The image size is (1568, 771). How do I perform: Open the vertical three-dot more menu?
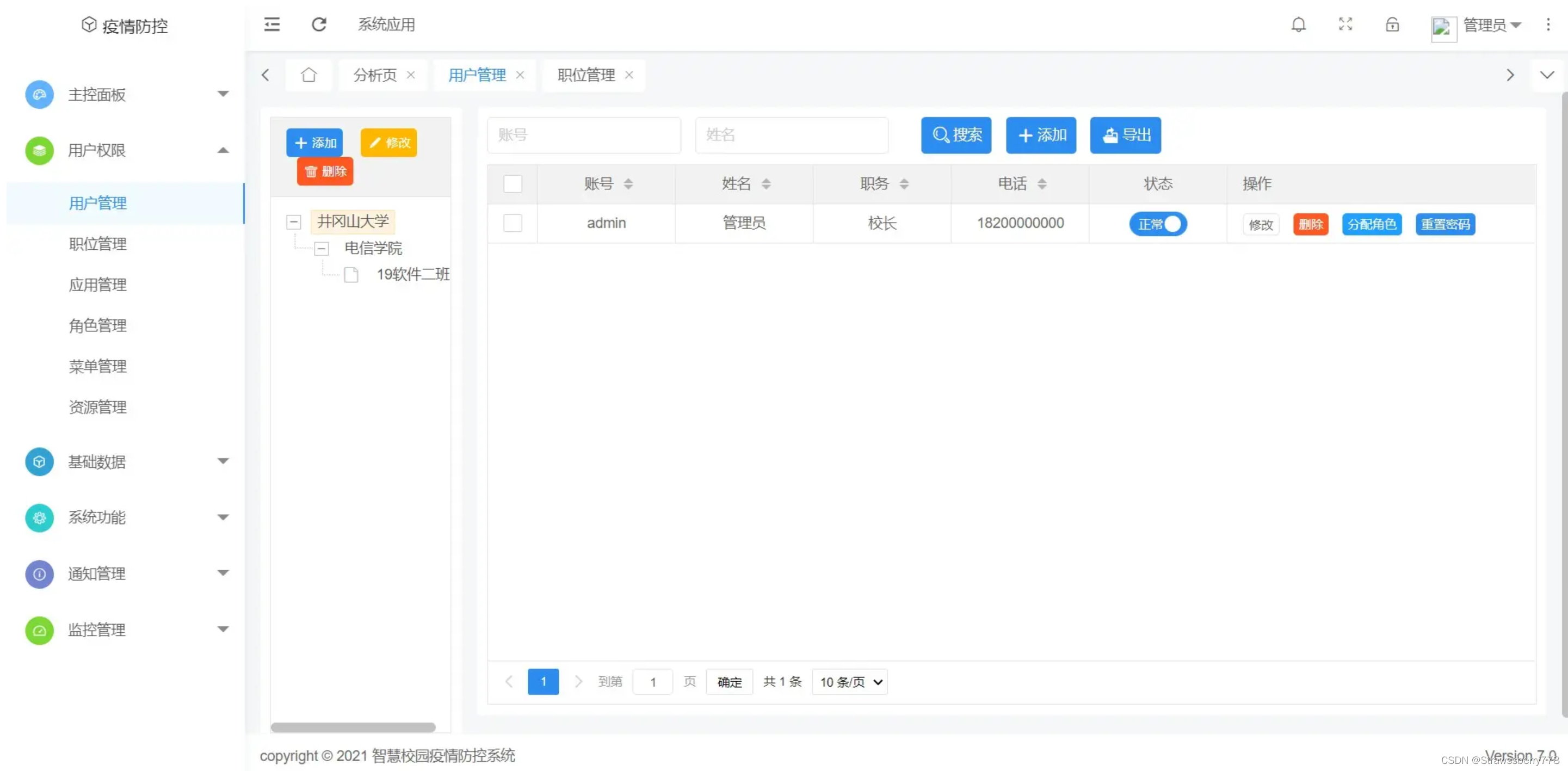click(x=1548, y=24)
